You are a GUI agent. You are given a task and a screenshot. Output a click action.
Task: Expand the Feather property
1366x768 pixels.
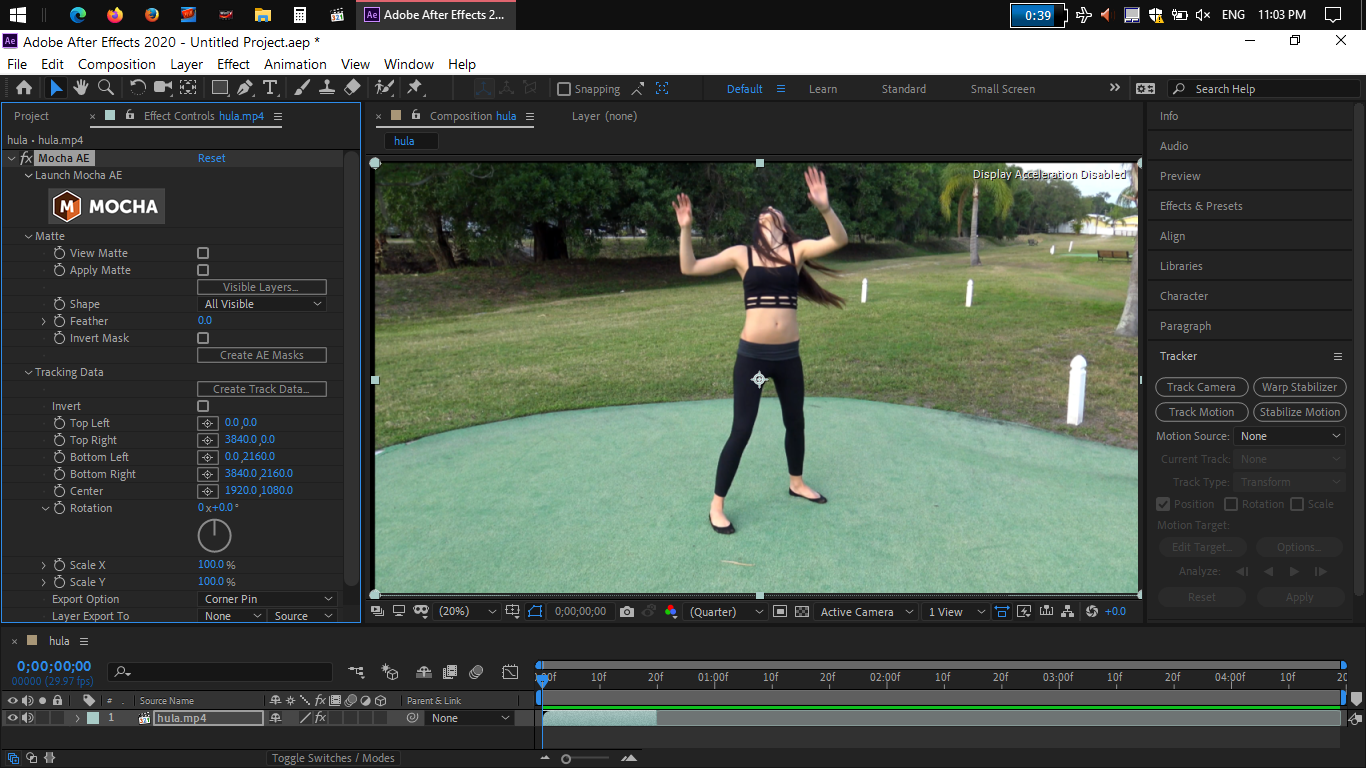click(x=44, y=321)
